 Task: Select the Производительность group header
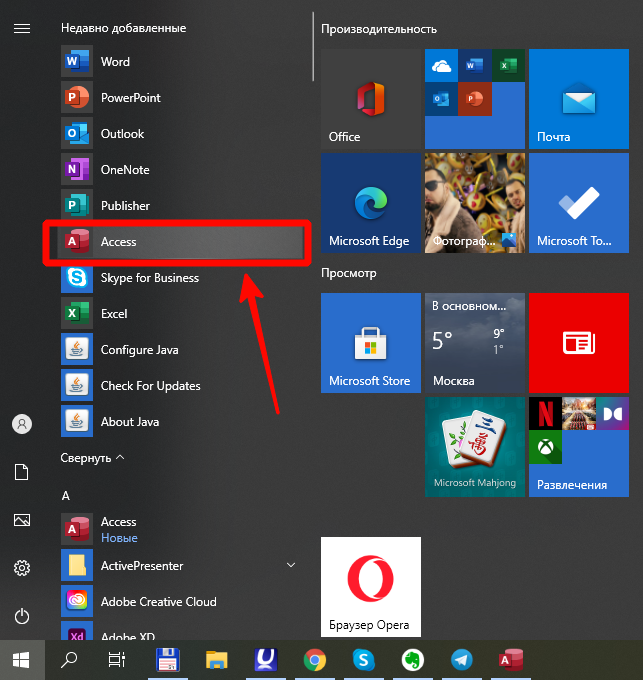point(379,29)
